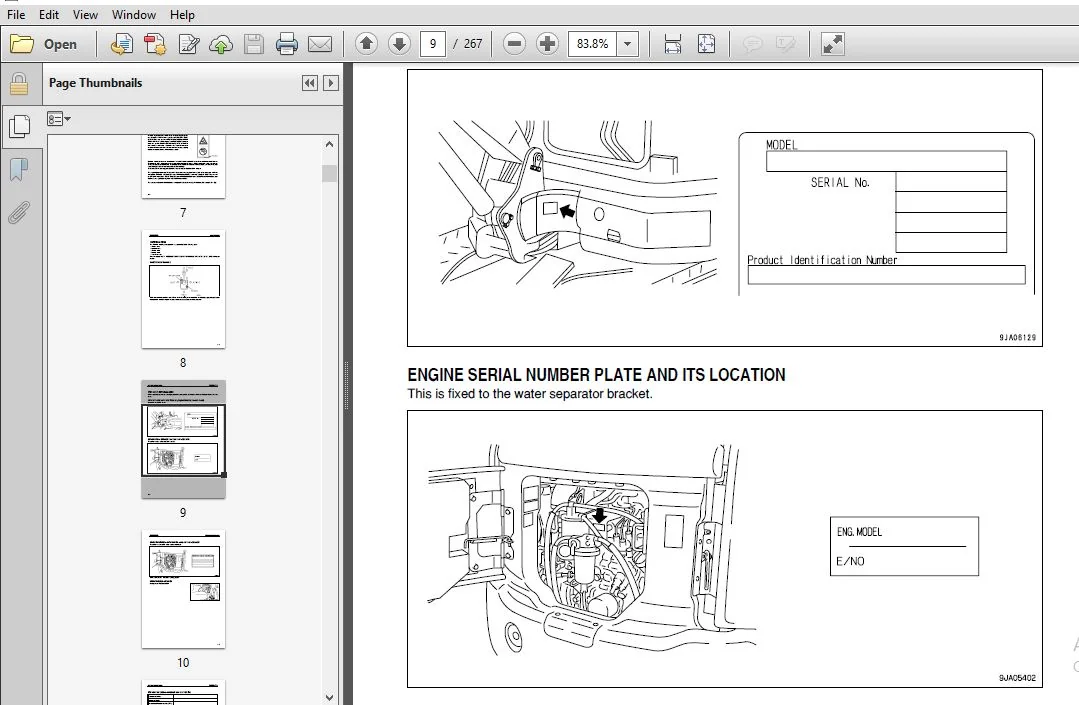Click the Open folder button
Screen dimensions: 1079x705
pyautogui.click(x=44, y=44)
